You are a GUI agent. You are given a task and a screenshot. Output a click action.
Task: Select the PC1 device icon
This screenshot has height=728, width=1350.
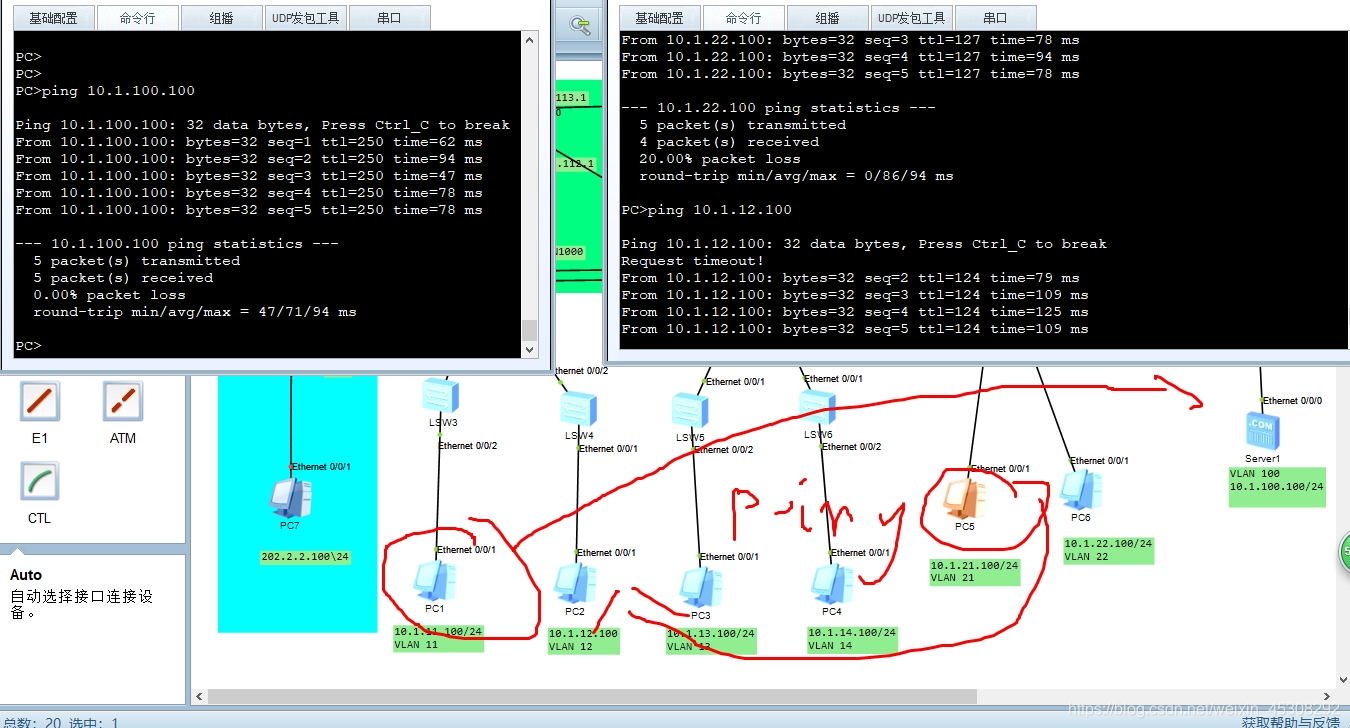click(434, 581)
